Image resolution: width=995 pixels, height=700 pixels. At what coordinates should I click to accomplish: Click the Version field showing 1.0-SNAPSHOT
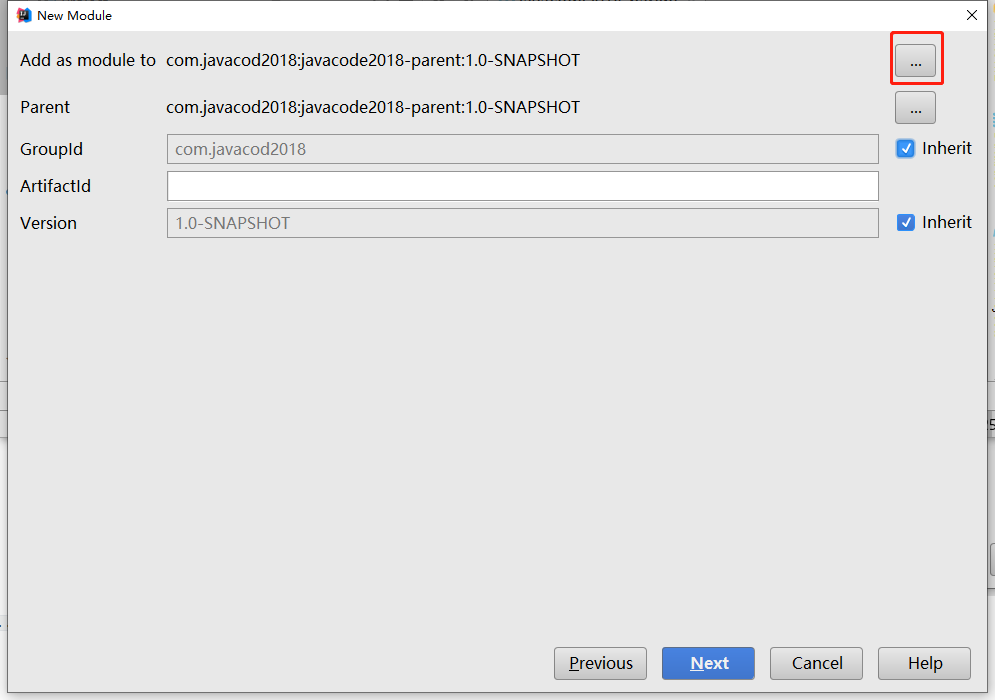tap(522, 223)
